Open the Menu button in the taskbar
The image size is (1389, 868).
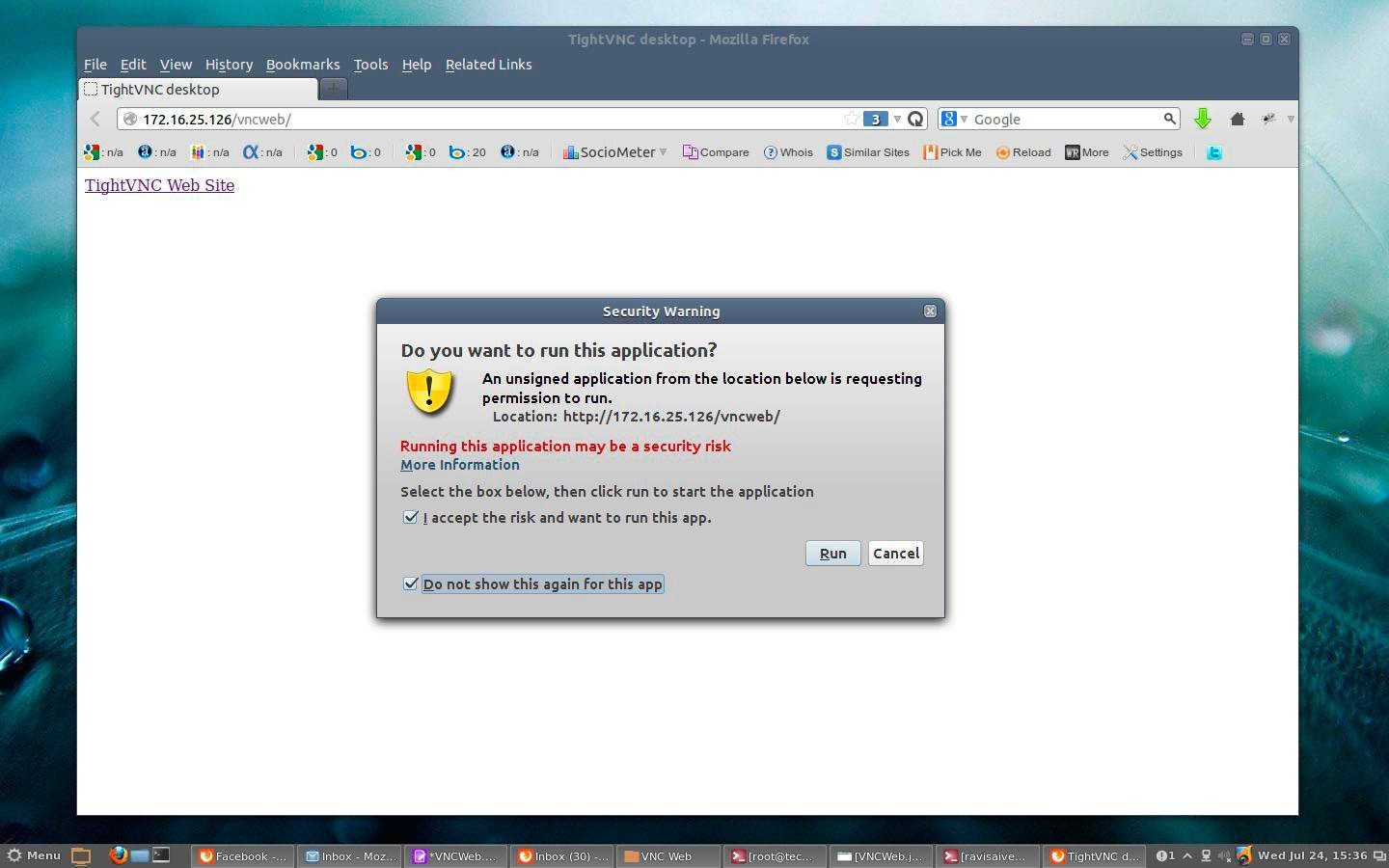click(35, 855)
